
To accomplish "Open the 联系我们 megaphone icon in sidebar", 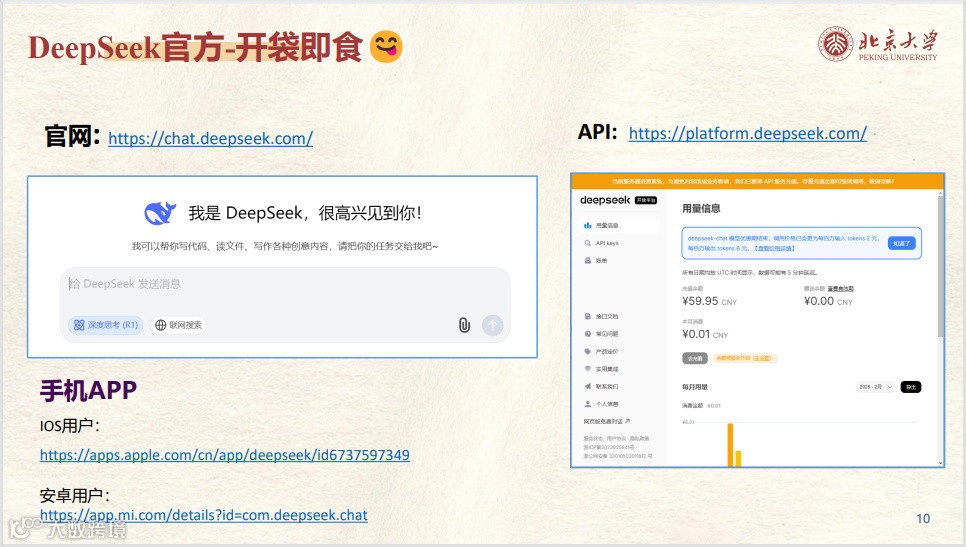I will 588,386.
